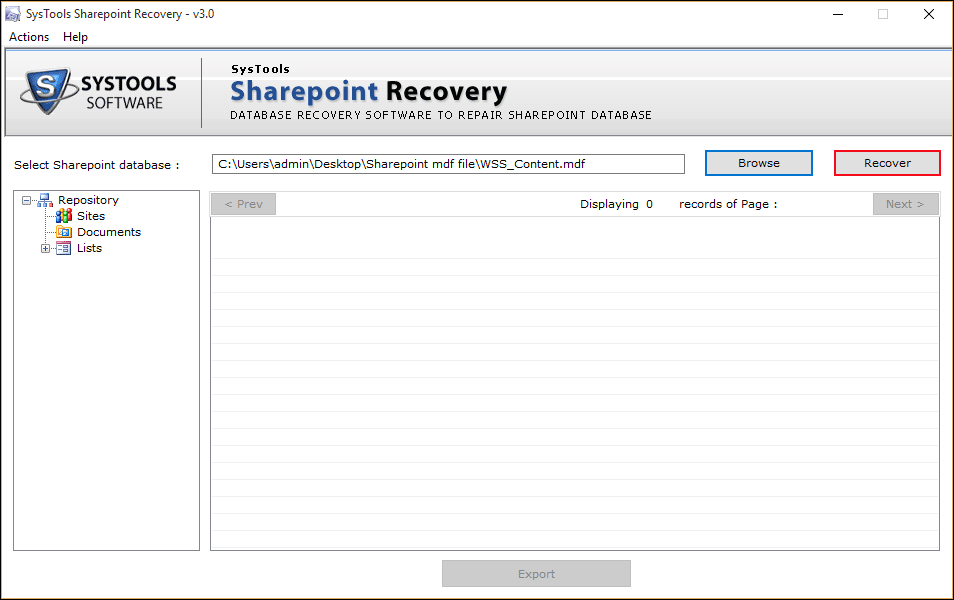Click the 'records of Page :' text
Viewport: 954px width, 600px height.
(728, 204)
